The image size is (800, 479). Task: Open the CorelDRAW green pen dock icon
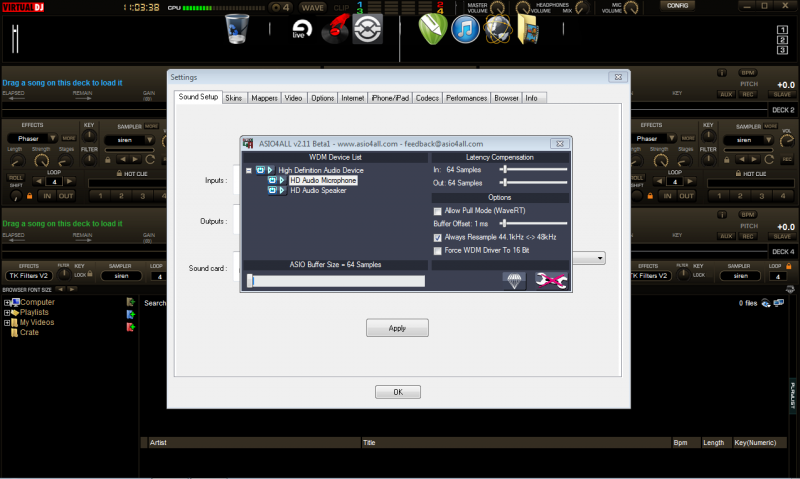click(431, 29)
